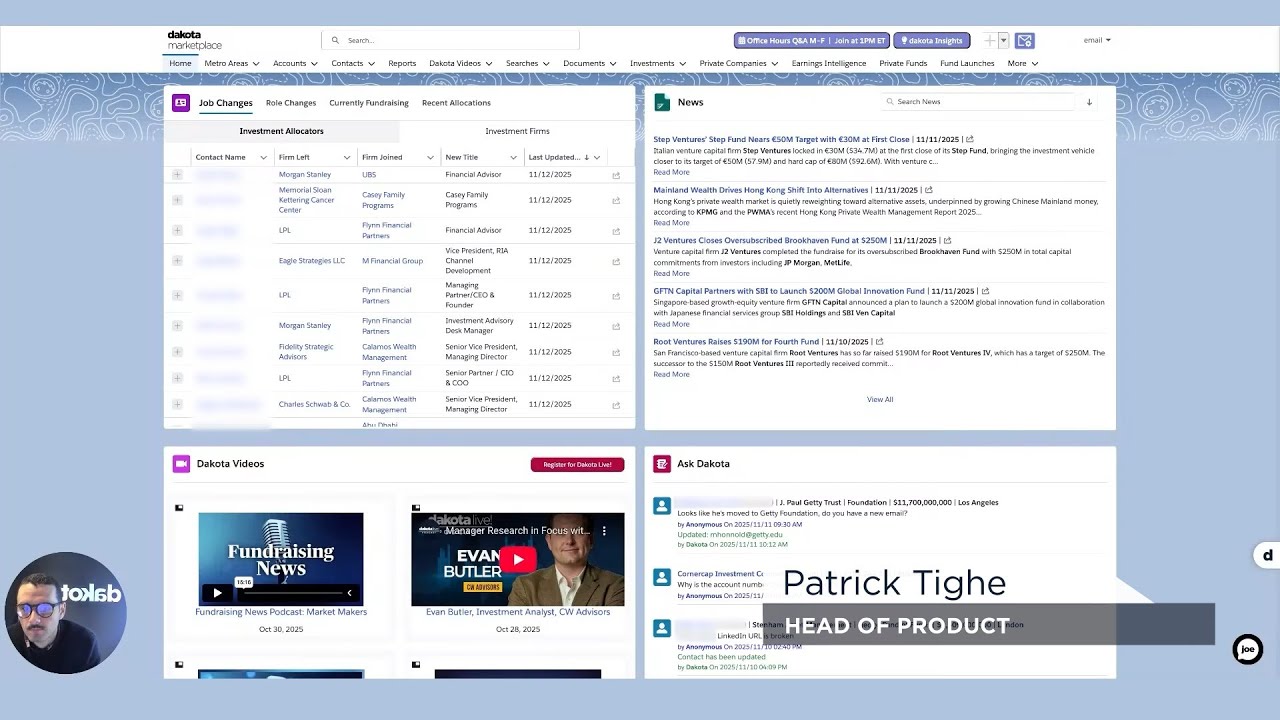Screen dimensions: 1280x720
Task: Click the Dakota Videos panel icon
Action: (x=181, y=463)
